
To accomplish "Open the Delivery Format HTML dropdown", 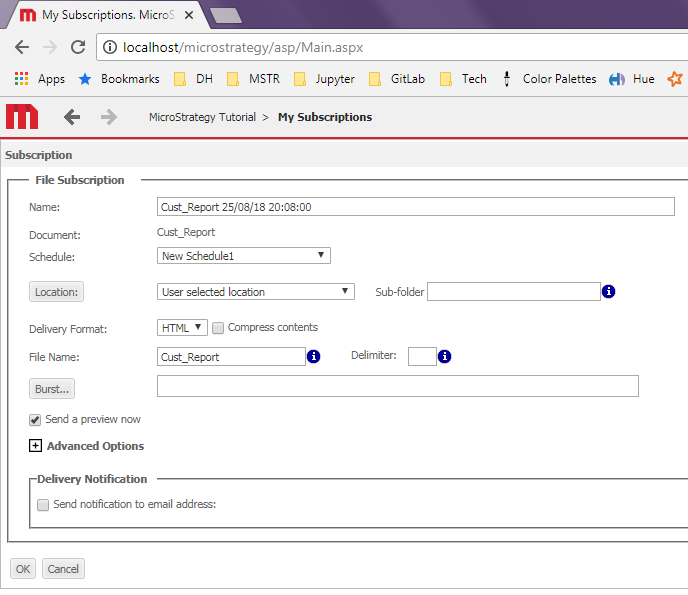I will (183, 327).
